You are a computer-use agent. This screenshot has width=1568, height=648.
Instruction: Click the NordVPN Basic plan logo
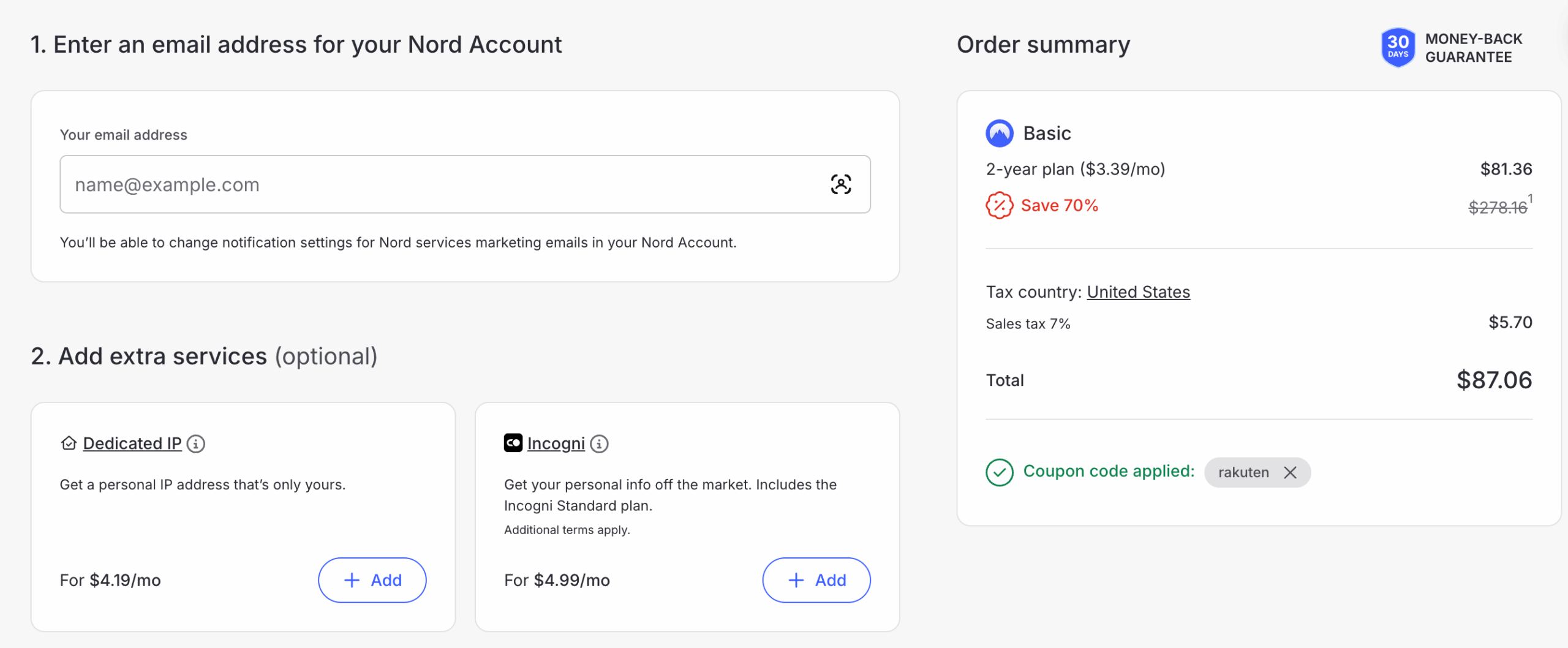tap(999, 134)
